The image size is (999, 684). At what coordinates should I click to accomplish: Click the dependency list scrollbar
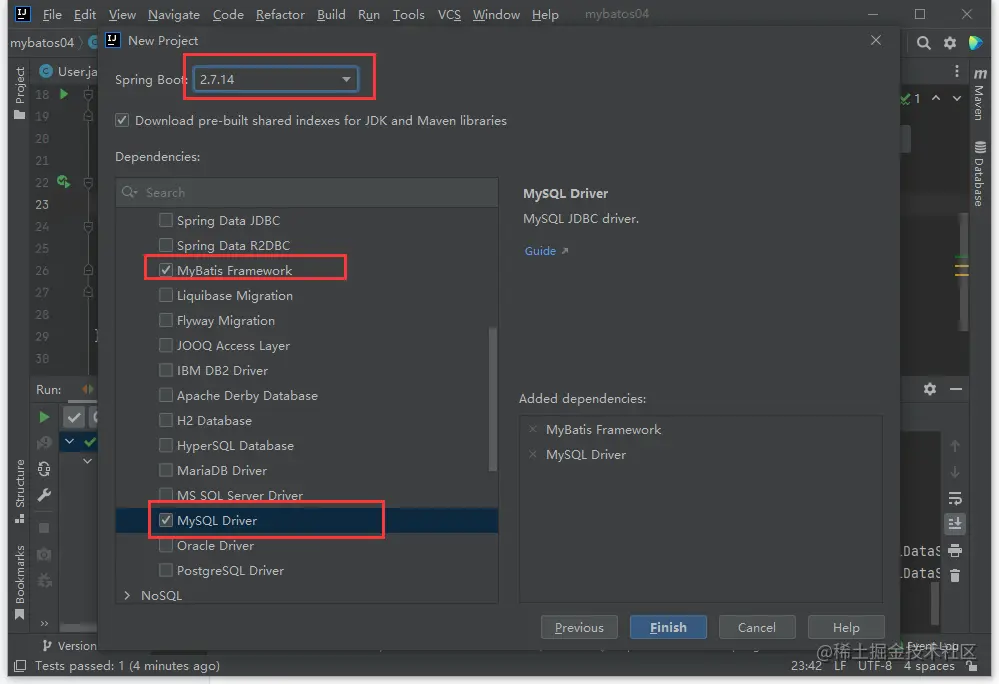point(492,400)
